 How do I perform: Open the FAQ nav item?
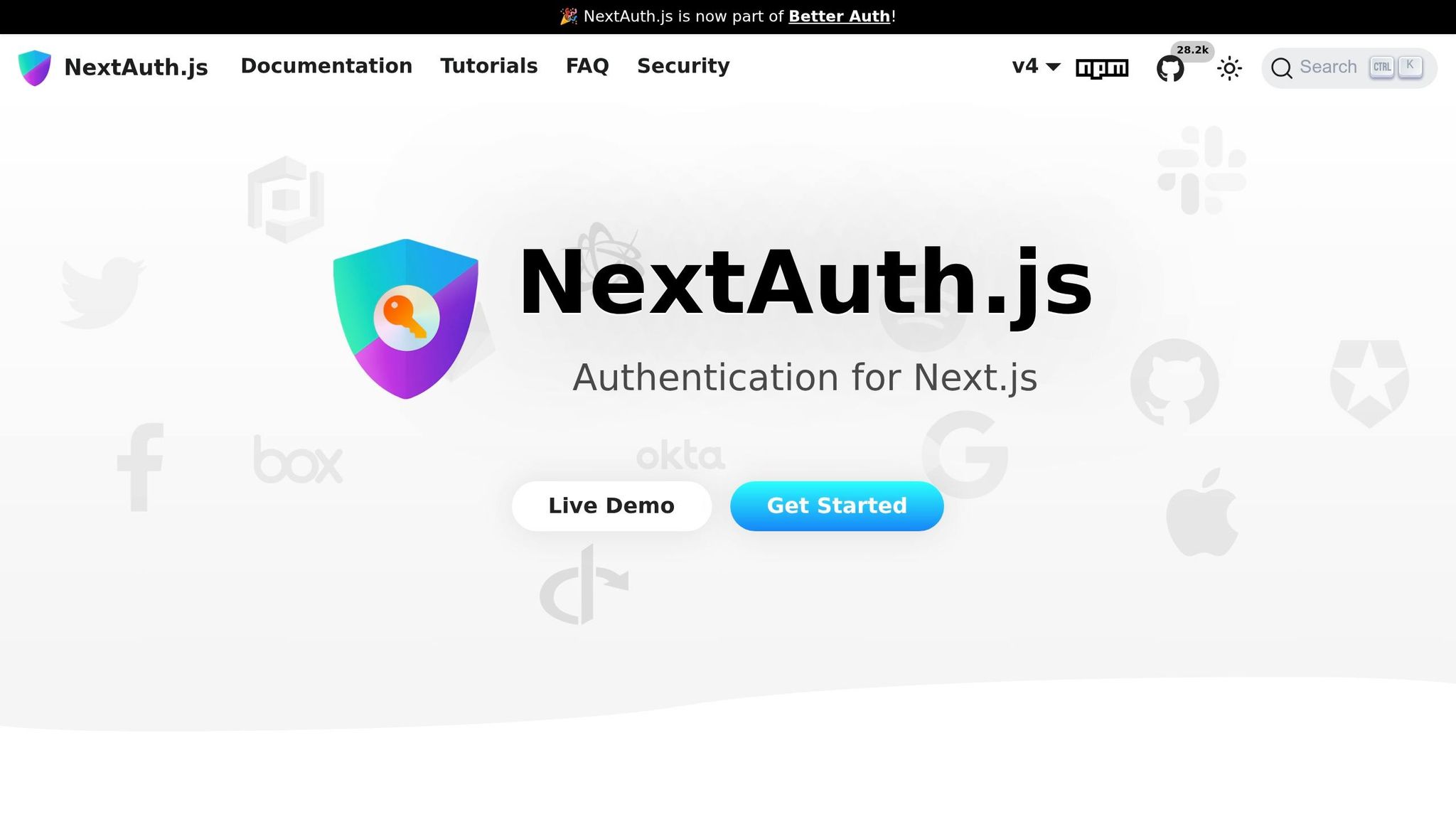[587, 66]
